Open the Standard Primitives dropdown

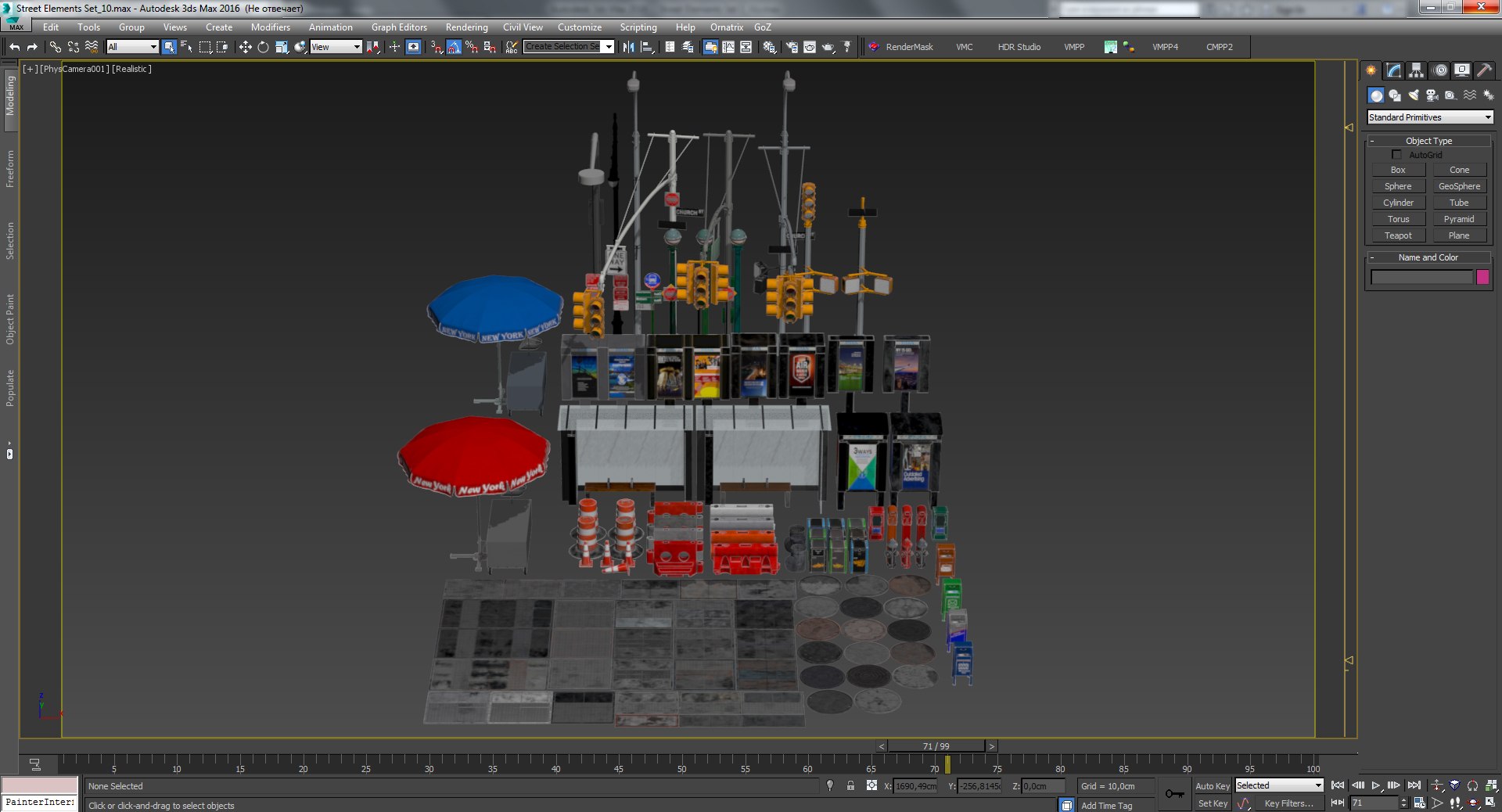tap(1430, 117)
